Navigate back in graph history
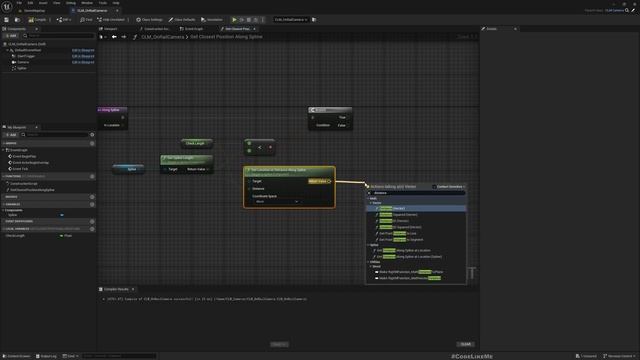 [114, 37]
